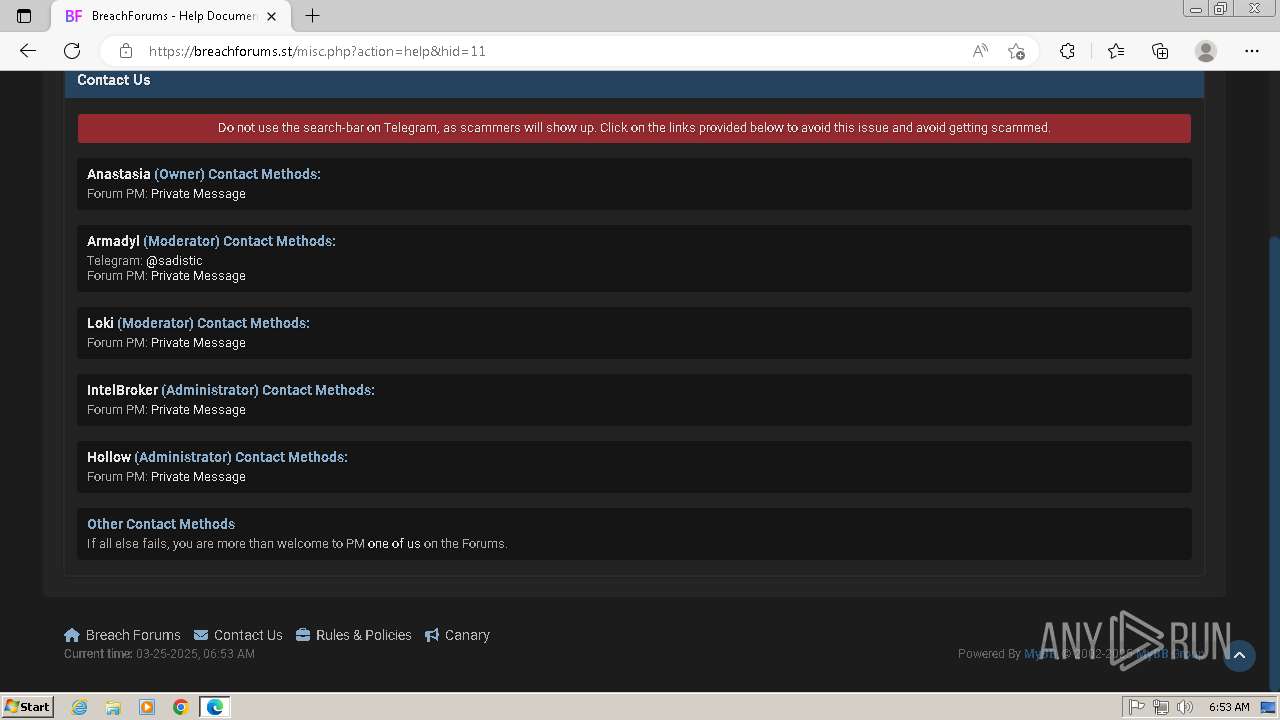The image size is (1280, 720).
Task: Launch Chrome from the taskbar
Action: click(x=181, y=707)
